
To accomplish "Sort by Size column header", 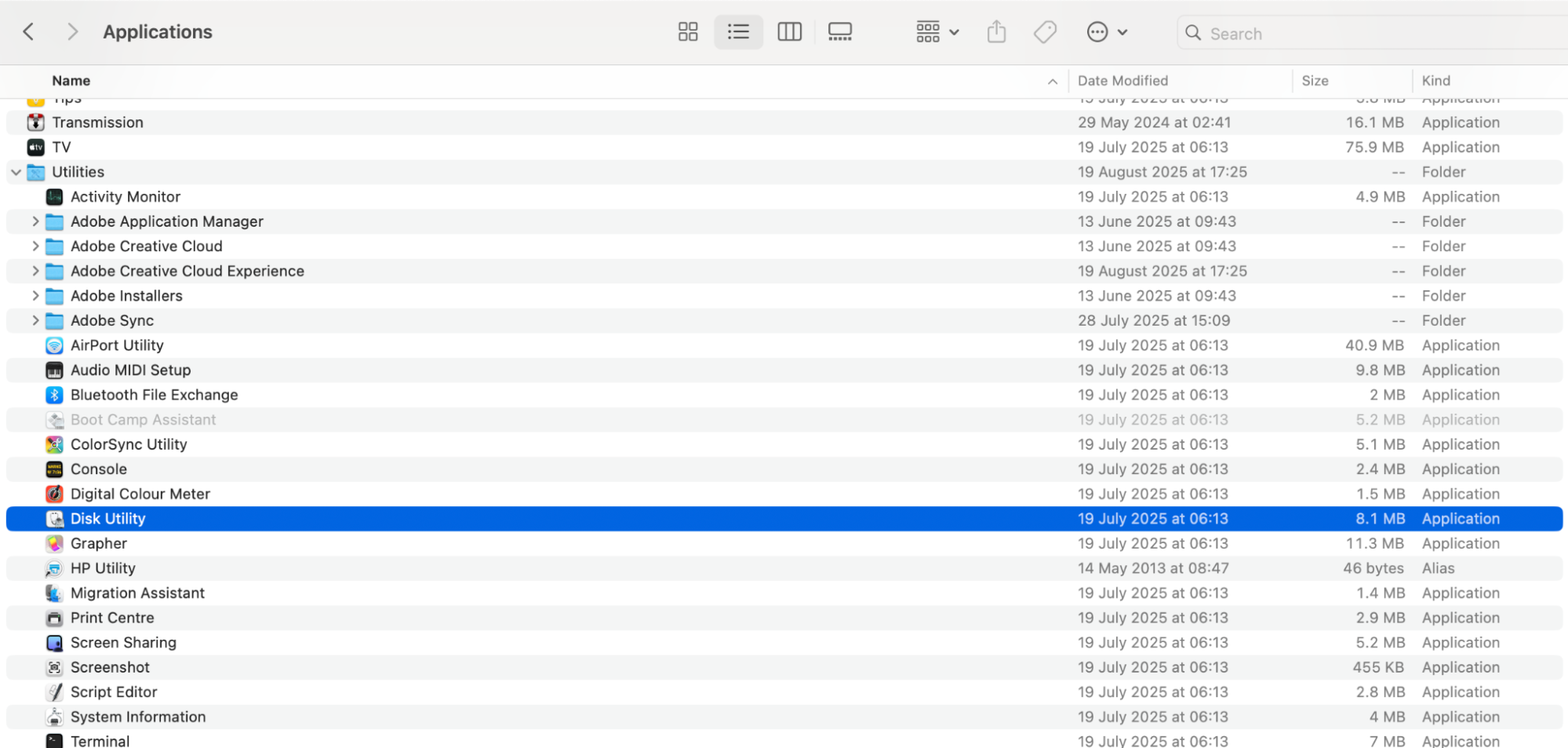I will (1315, 81).
